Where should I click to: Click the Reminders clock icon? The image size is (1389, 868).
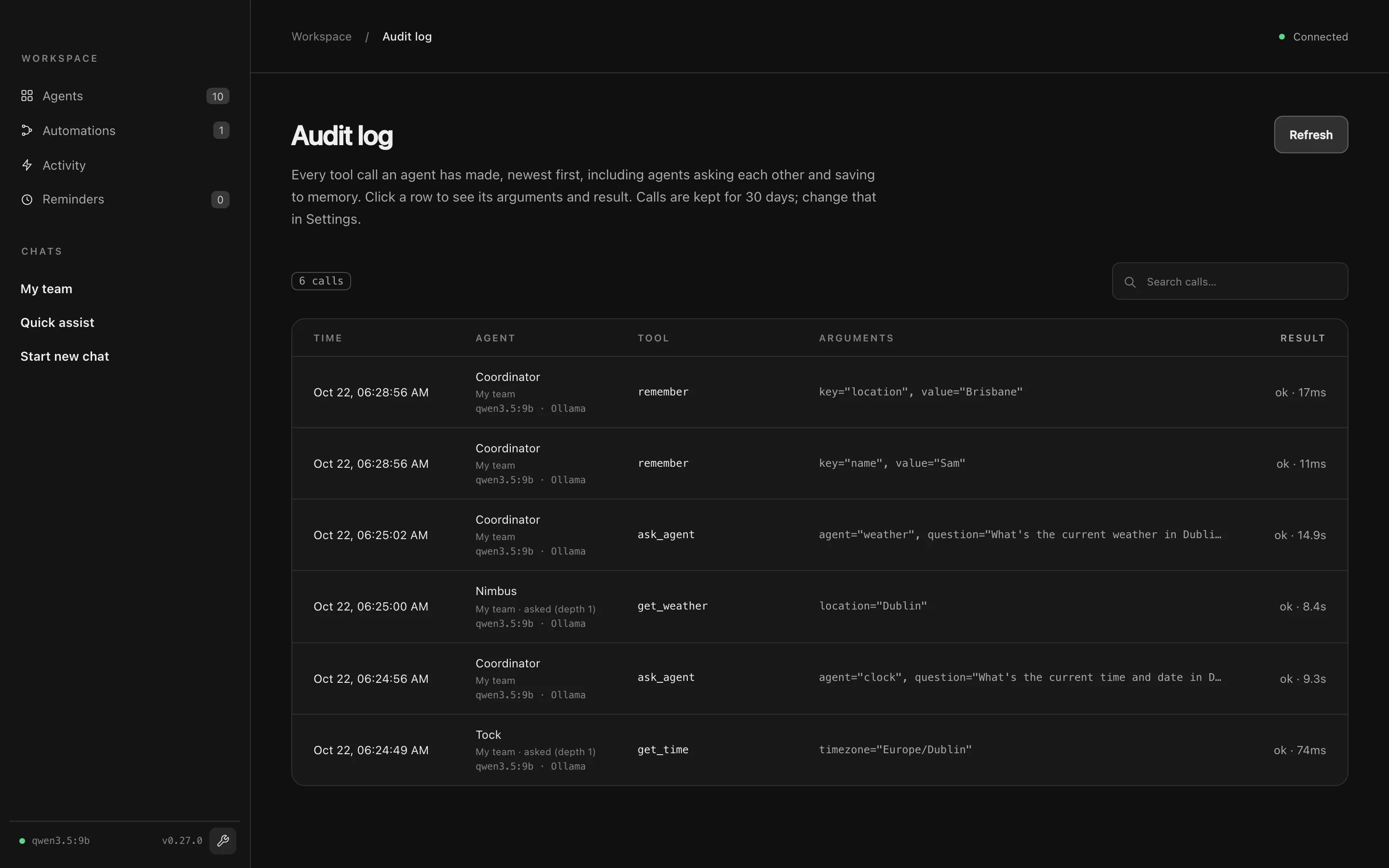[27, 199]
